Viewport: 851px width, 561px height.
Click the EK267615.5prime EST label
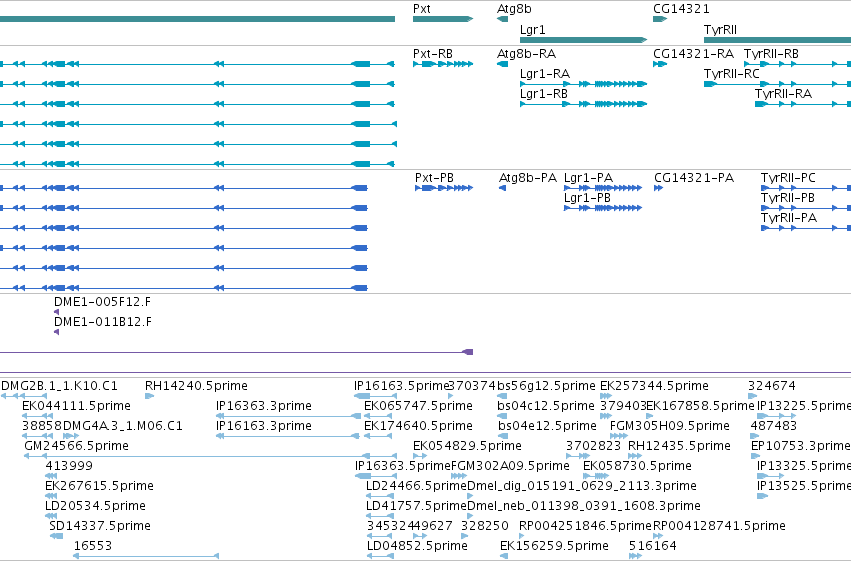[99, 487]
